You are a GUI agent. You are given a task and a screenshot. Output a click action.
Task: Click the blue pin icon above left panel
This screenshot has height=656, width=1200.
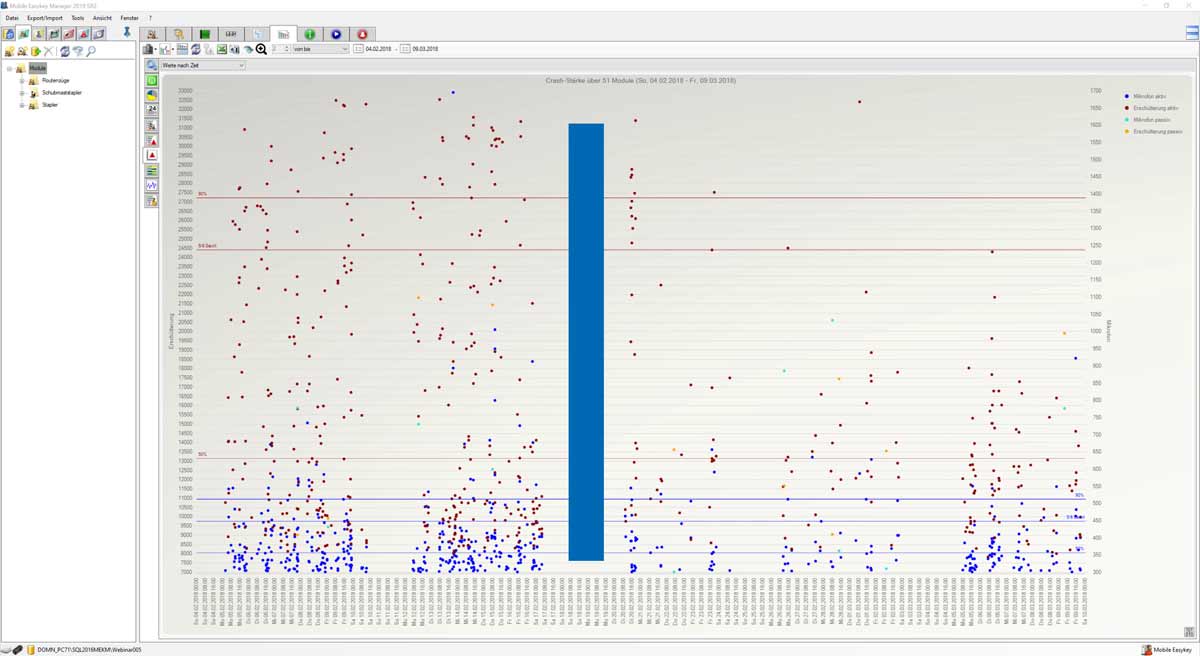(x=127, y=33)
